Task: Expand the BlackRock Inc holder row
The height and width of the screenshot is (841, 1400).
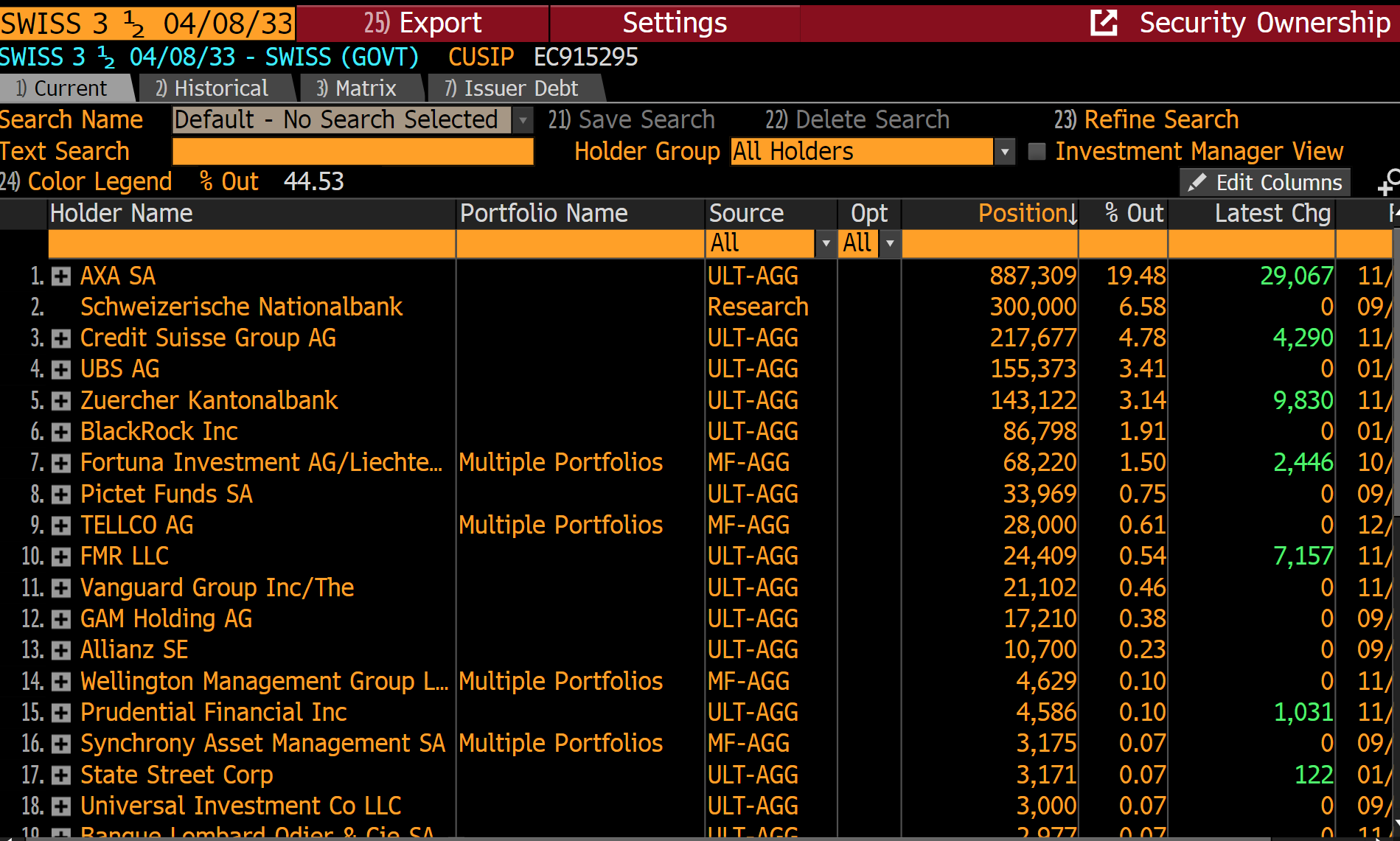Action: [x=61, y=432]
